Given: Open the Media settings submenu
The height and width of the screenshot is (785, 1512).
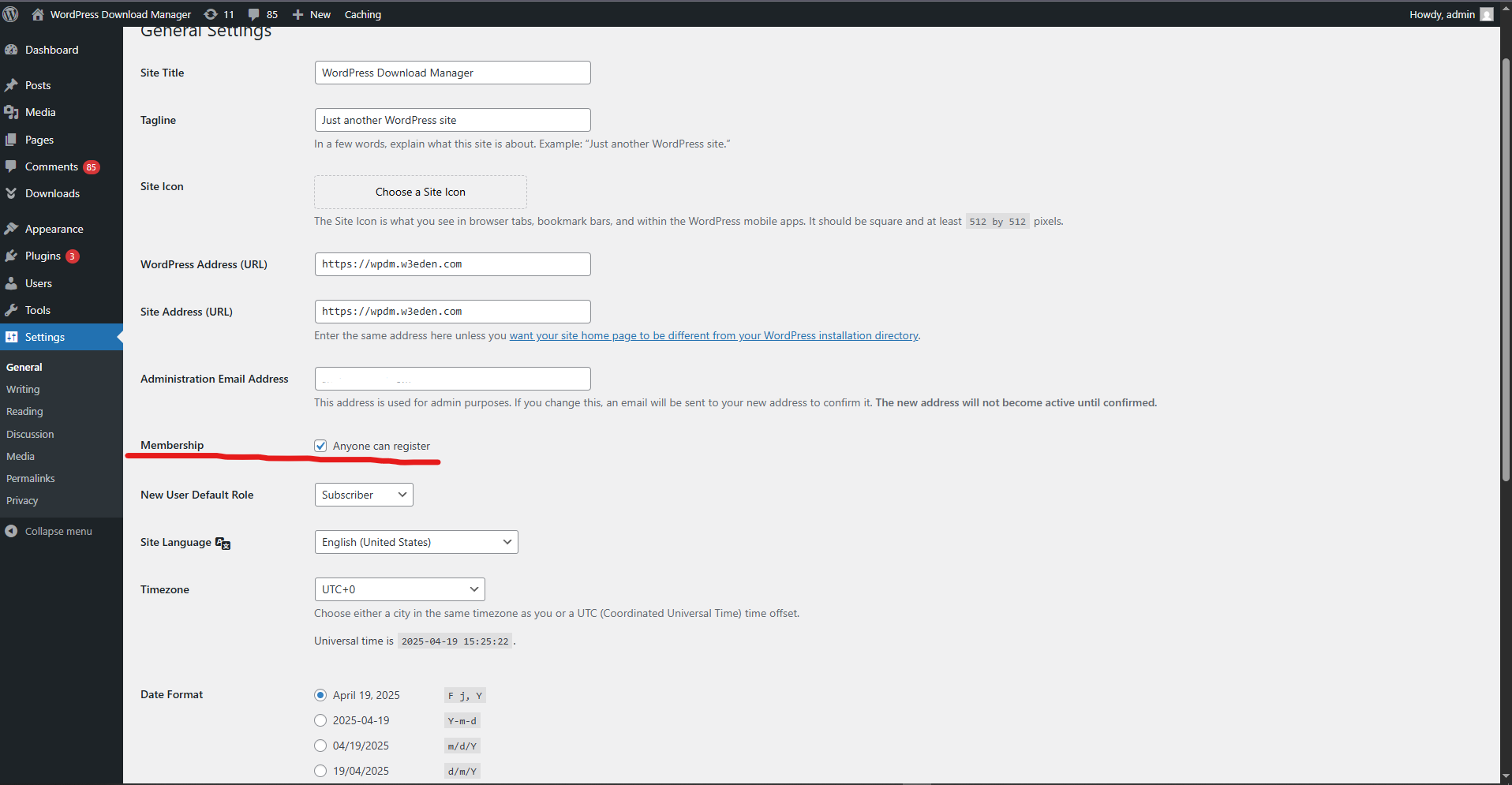Looking at the screenshot, I should 21,456.
